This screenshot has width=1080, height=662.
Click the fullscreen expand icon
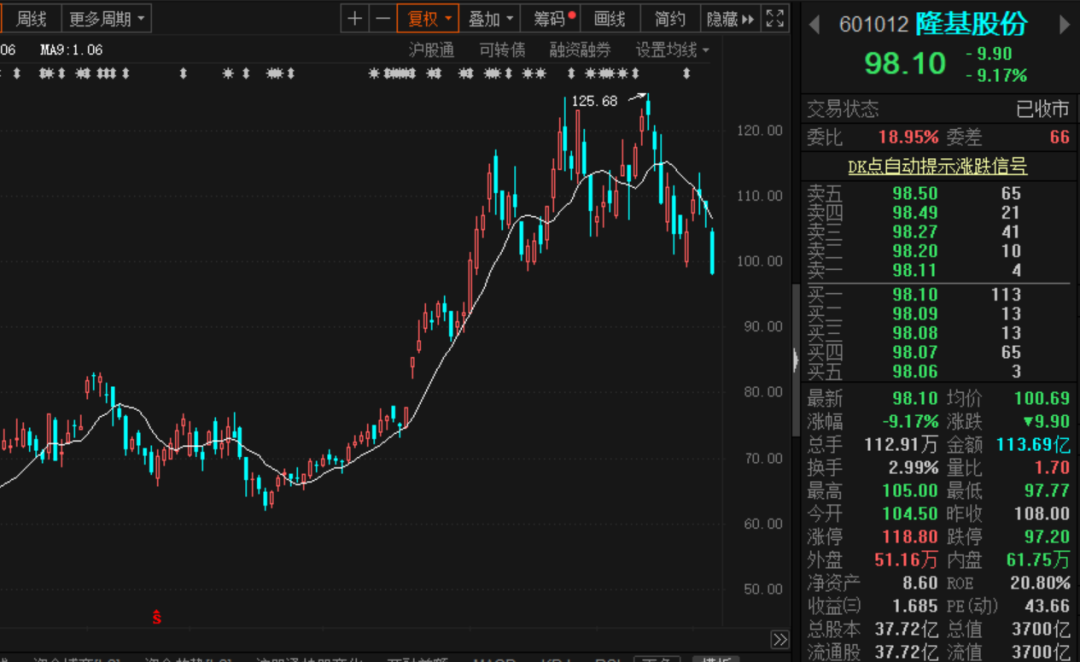pos(775,18)
